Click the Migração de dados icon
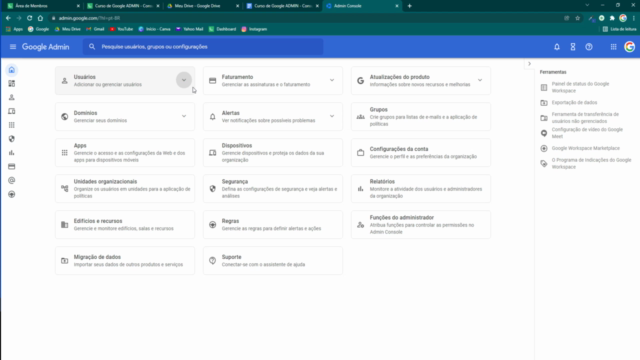The height and width of the screenshot is (360, 640). point(64,260)
